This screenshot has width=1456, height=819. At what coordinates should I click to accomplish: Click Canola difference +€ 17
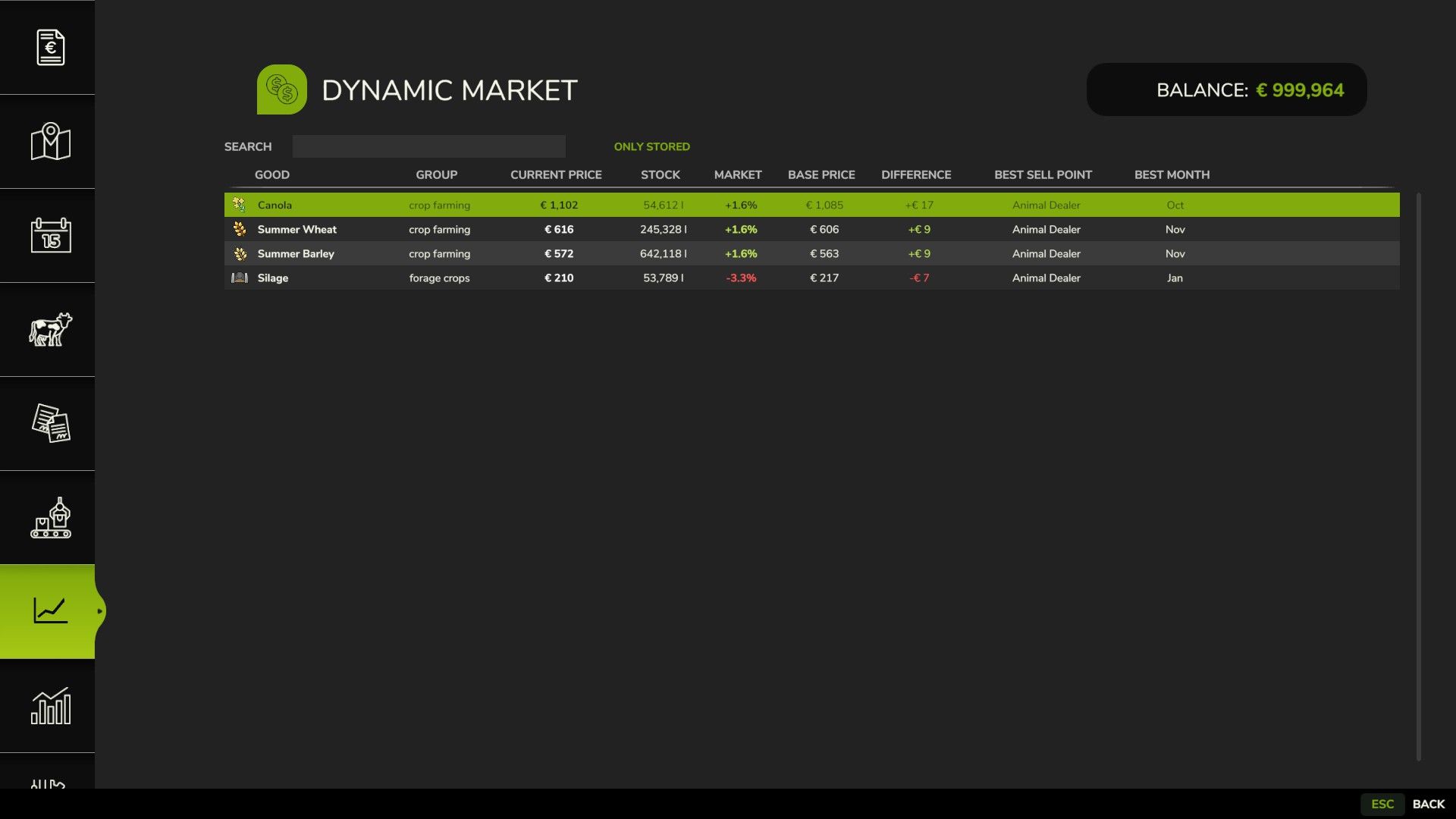pyautogui.click(x=919, y=205)
